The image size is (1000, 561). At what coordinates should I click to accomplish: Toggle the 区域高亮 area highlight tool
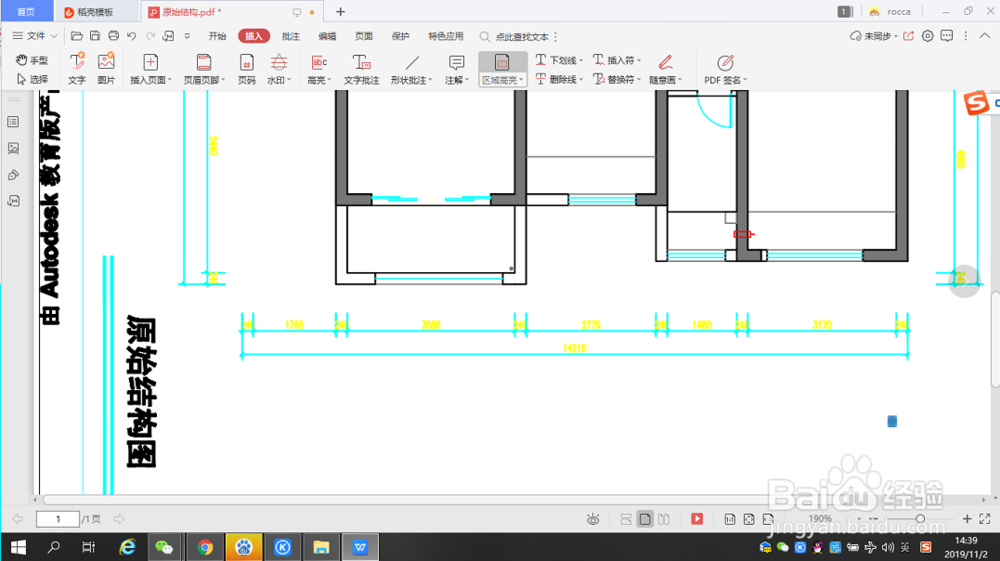[503, 69]
